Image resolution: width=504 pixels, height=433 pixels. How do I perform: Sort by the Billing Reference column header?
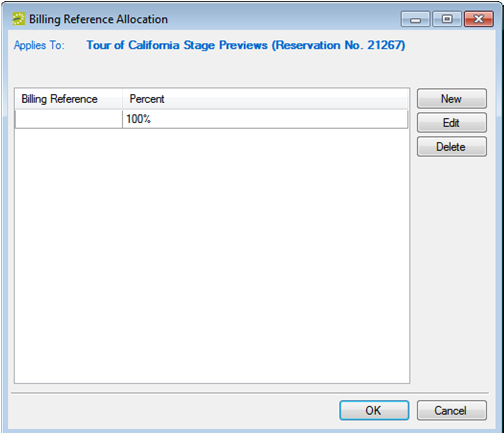[x=69, y=99]
